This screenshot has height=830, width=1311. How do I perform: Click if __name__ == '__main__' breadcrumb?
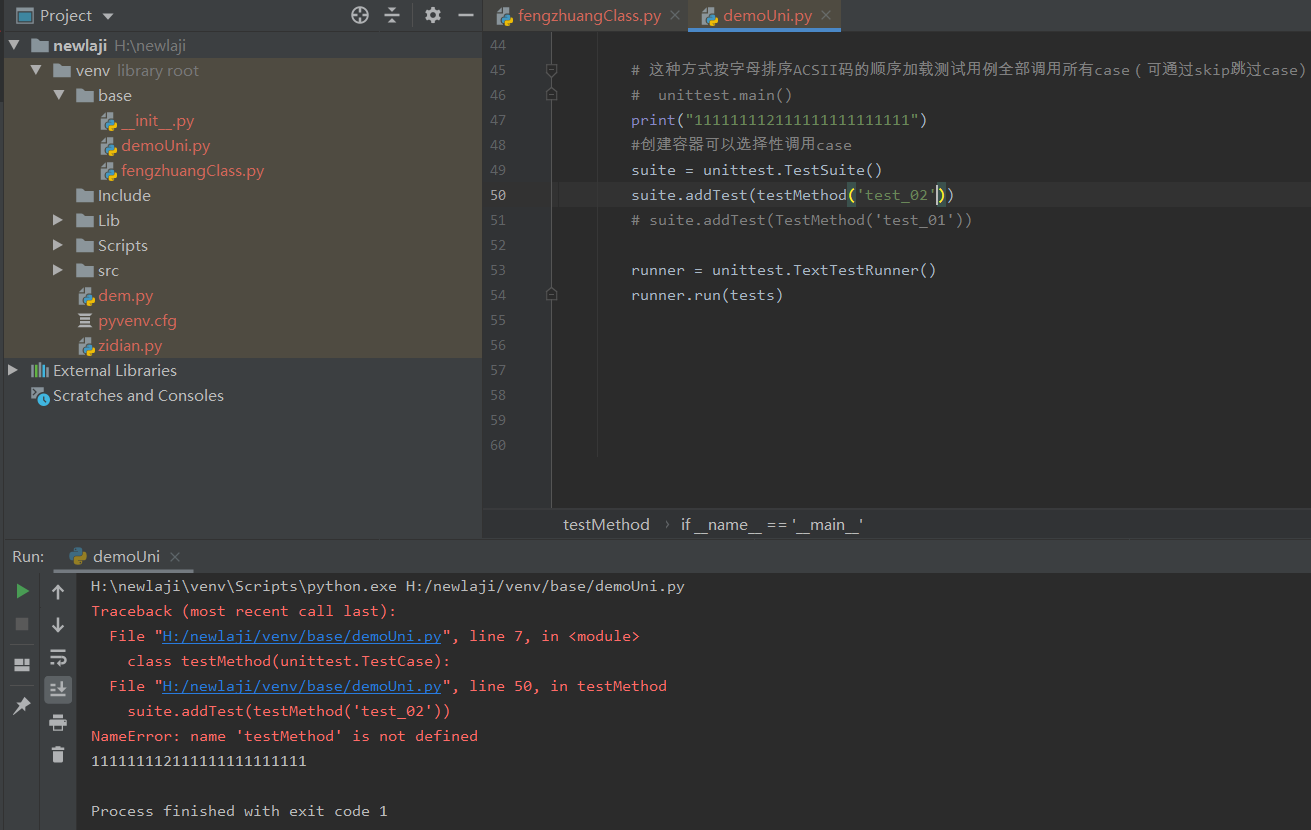click(x=772, y=525)
